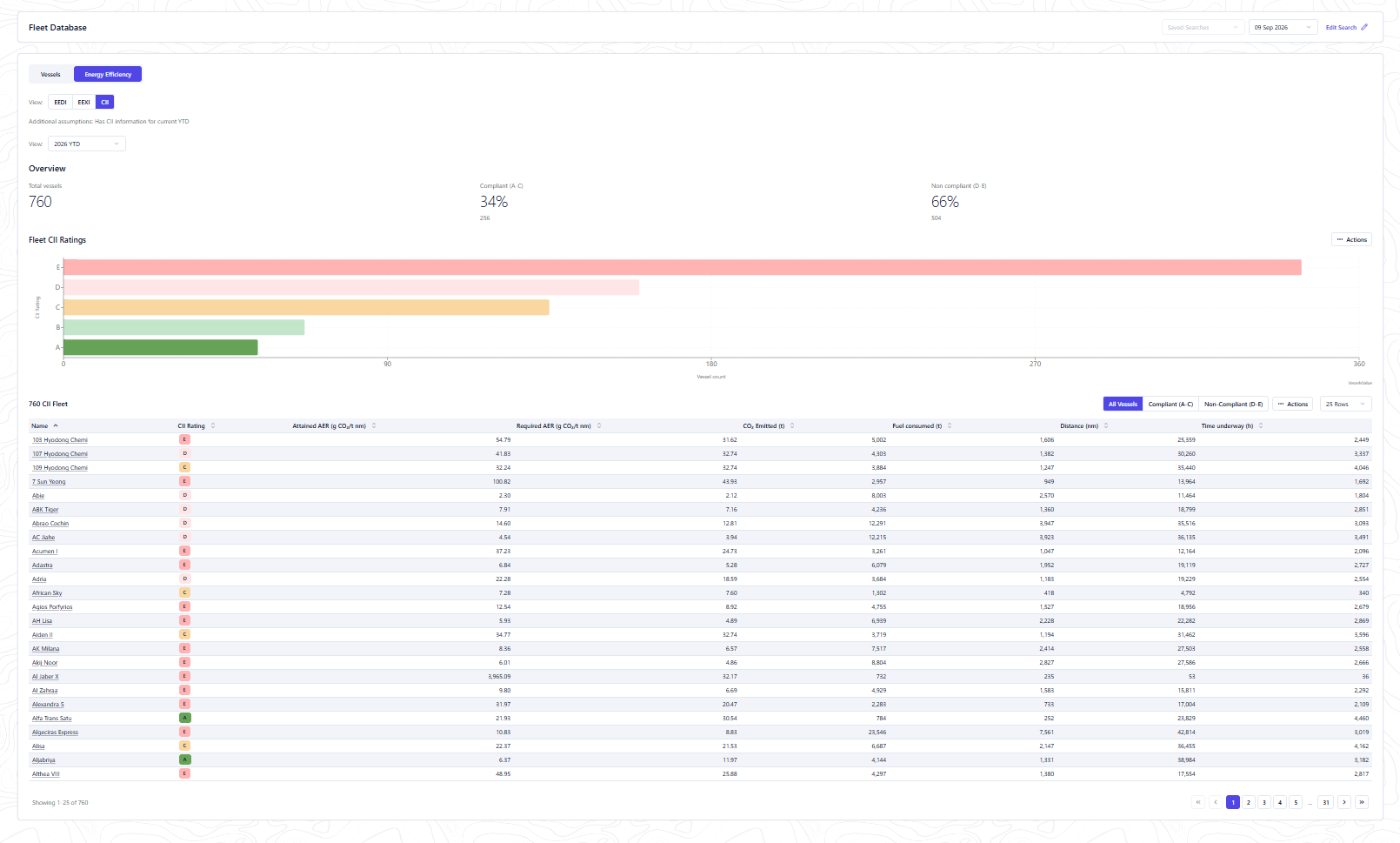Open the 2026 YTD period dropdown
The width and height of the screenshot is (1400, 843).
[x=87, y=144]
